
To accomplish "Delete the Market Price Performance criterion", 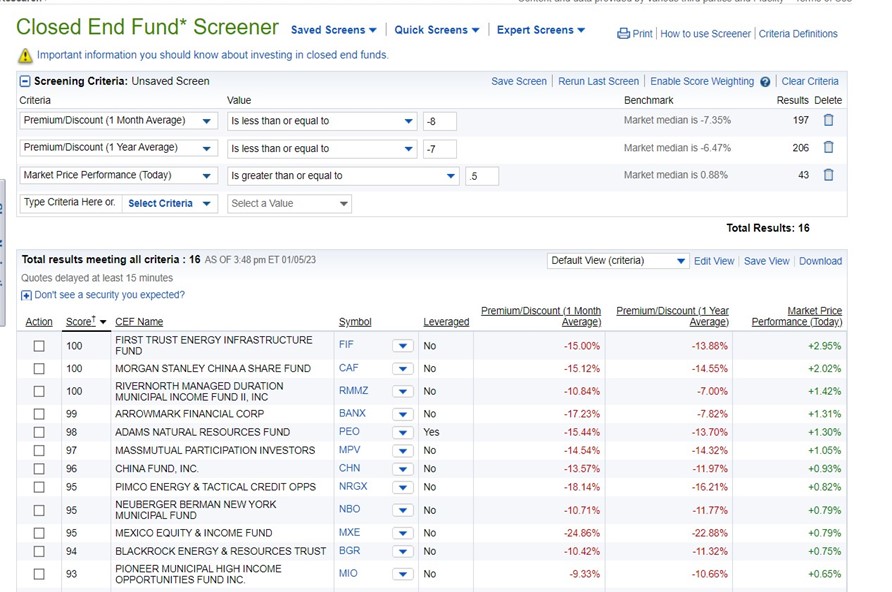I will (828, 175).
